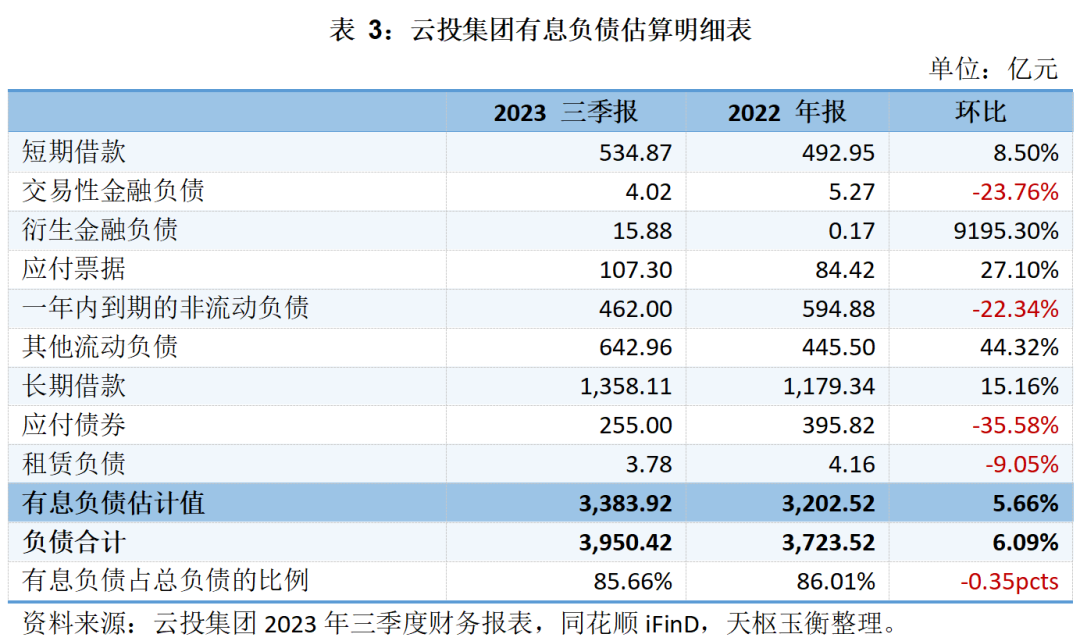Click the 一年内到期的非流动负债 row label
This screenshot has height=641, width=1080.
tap(166, 308)
